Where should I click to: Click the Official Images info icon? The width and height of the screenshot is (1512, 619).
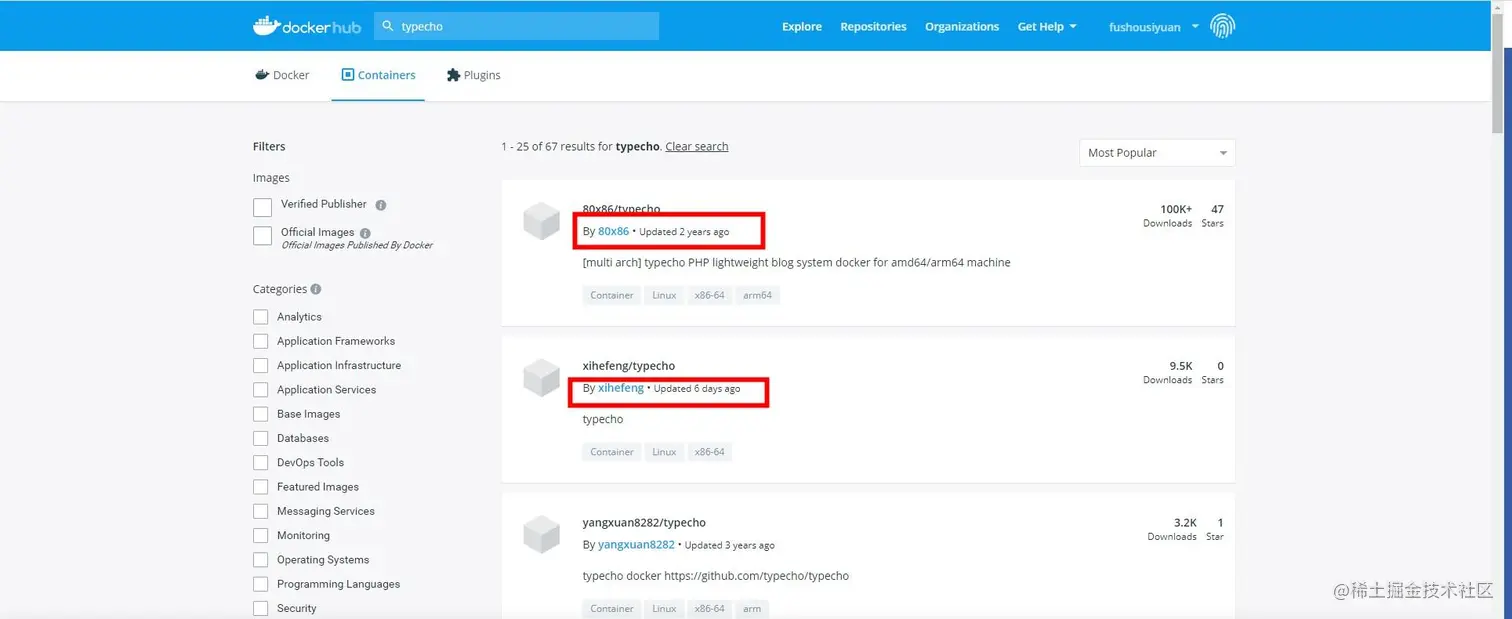pyautogui.click(x=365, y=233)
